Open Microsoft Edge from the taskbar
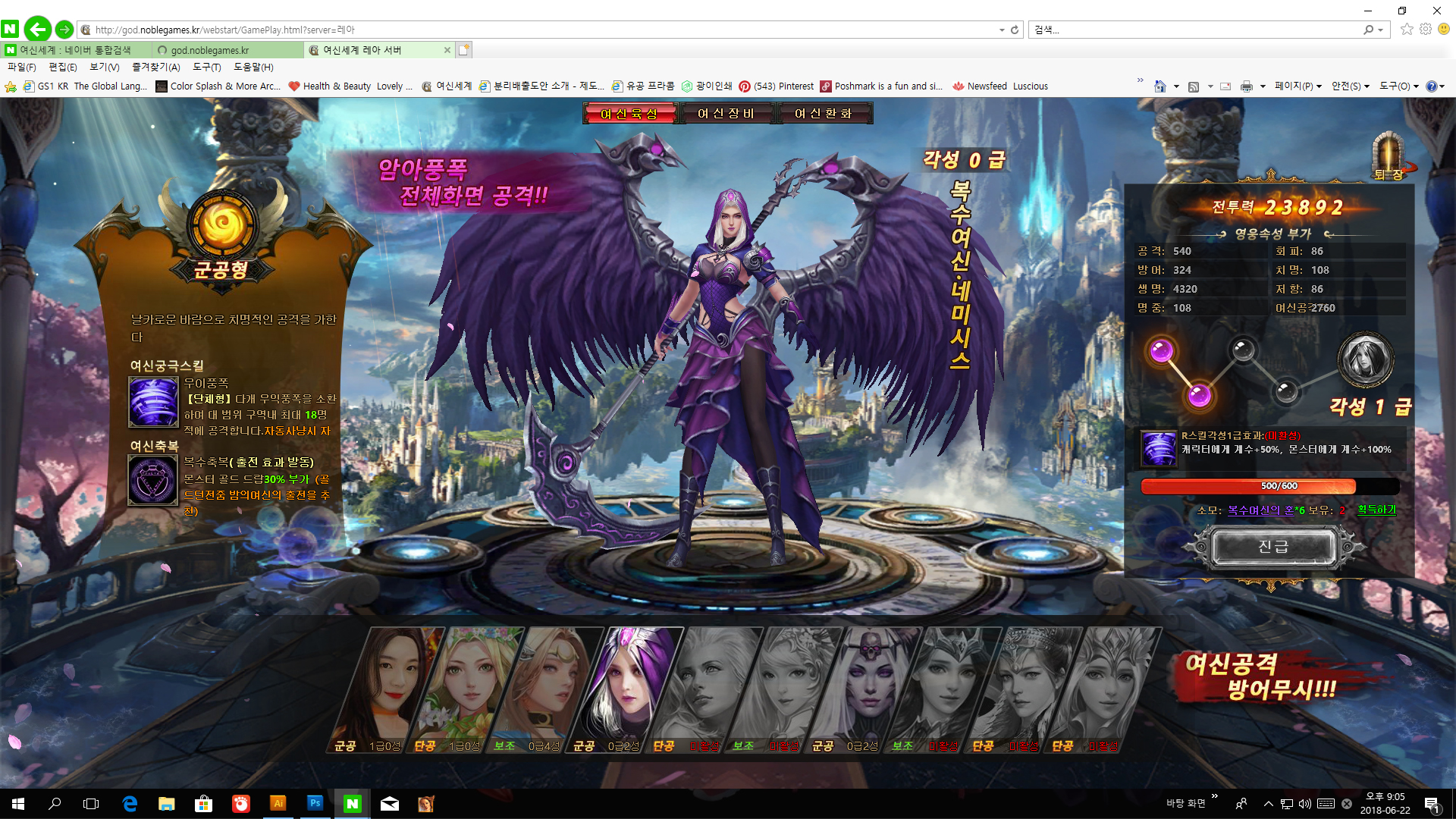Screen dimensions: 1456x819 click(x=130, y=804)
